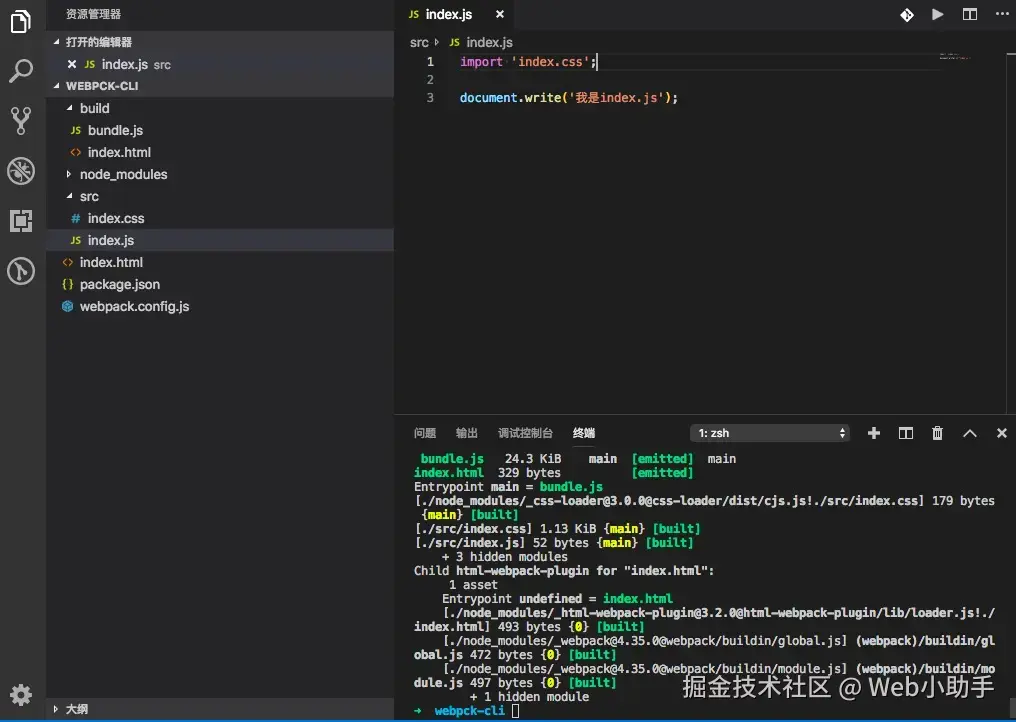Image resolution: width=1016 pixels, height=722 pixels.
Task: Click the editor minimap
Action: [x=954, y=57]
